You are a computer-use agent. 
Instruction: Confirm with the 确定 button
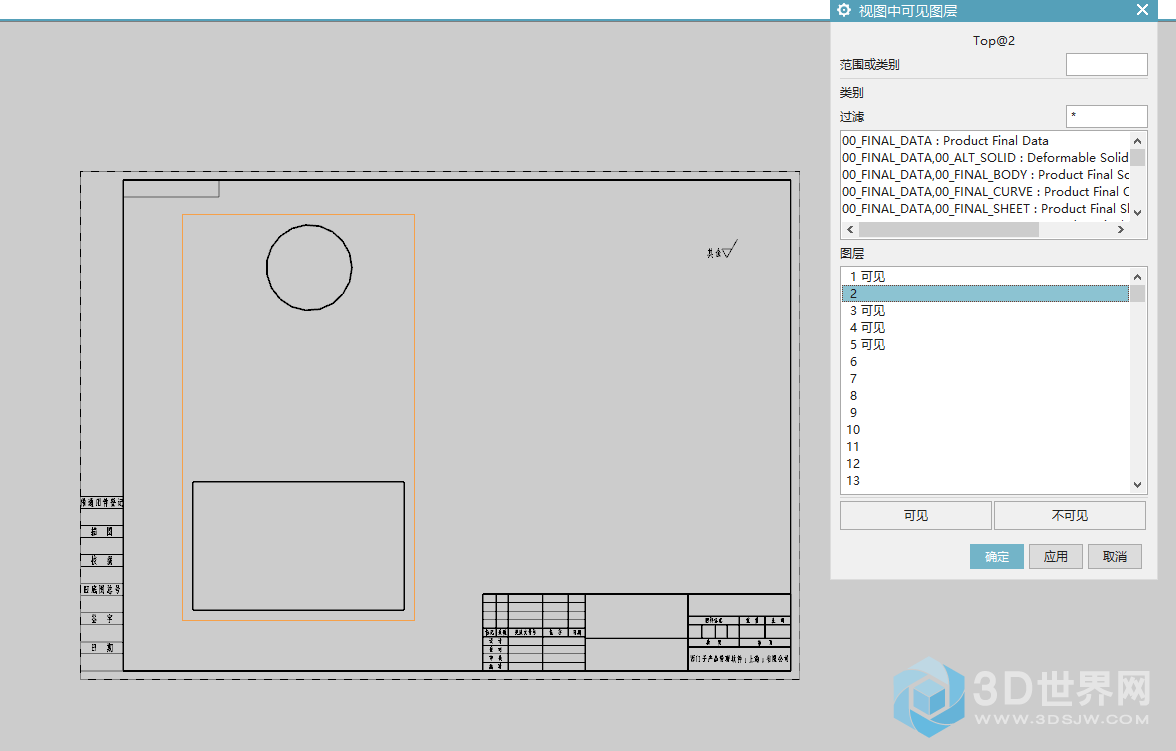click(997, 557)
